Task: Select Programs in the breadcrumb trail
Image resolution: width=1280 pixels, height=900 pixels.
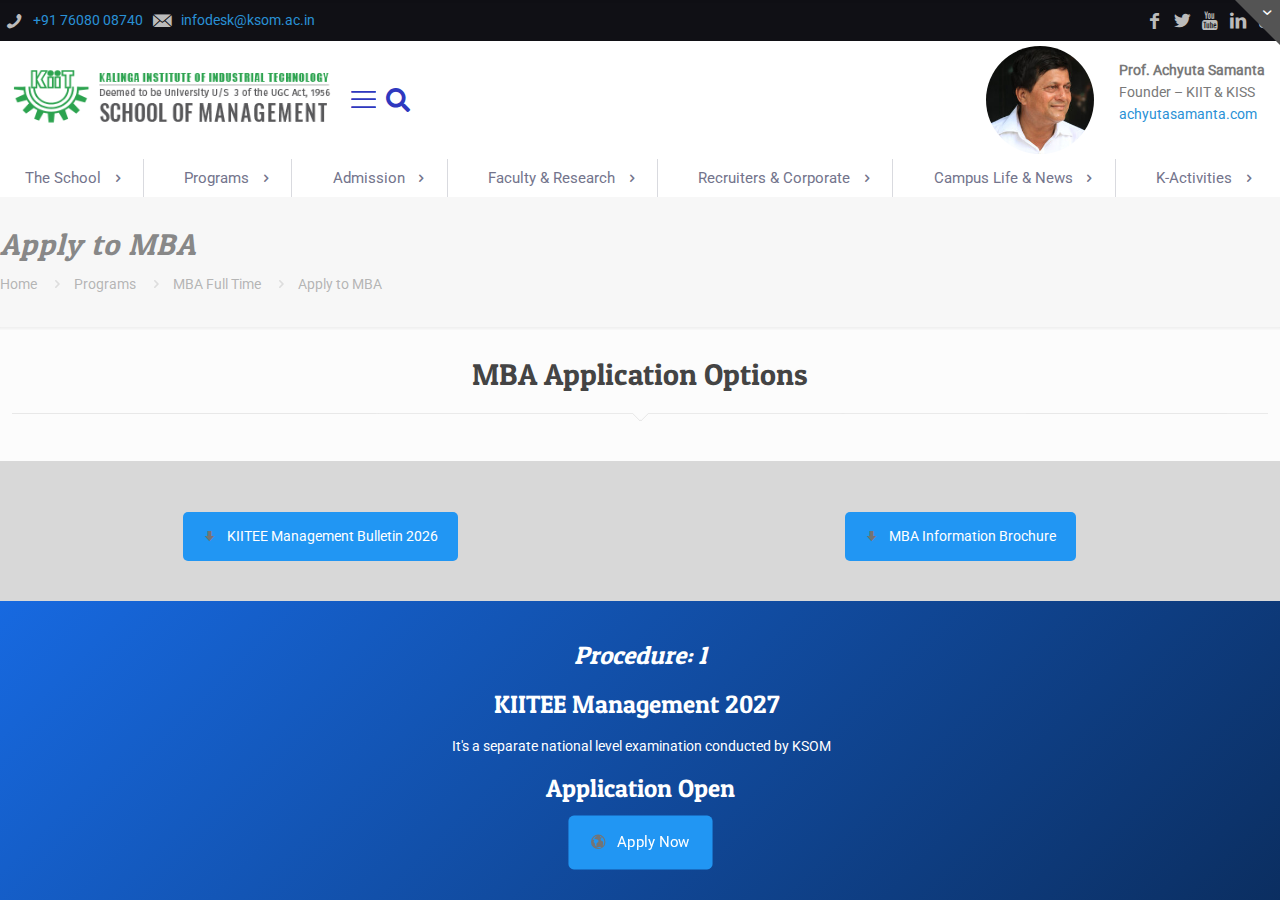Action: coord(105,284)
